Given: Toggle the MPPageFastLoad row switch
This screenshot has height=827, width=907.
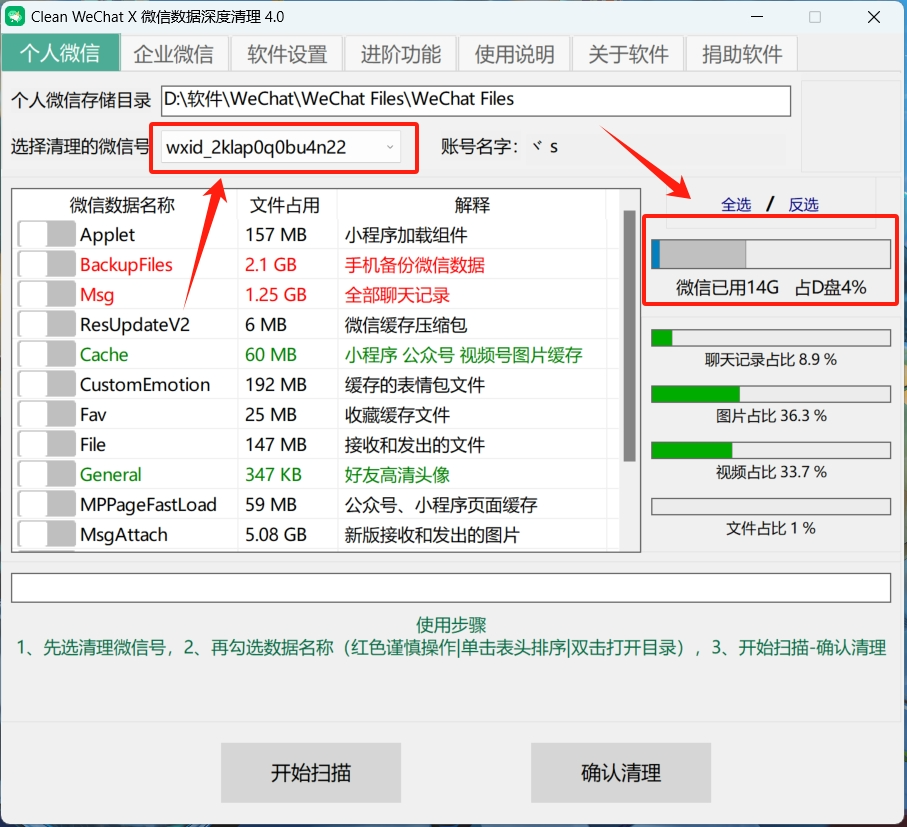Looking at the screenshot, I should coord(47,505).
